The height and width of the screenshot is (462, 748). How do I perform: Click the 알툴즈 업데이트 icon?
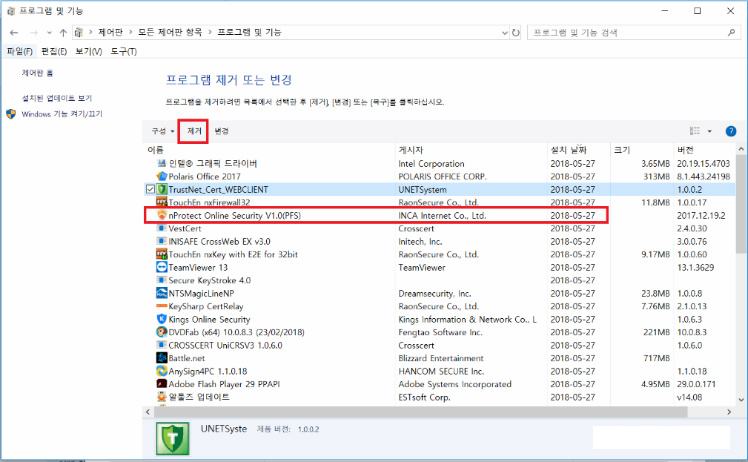pyautogui.click(x=162, y=397)
